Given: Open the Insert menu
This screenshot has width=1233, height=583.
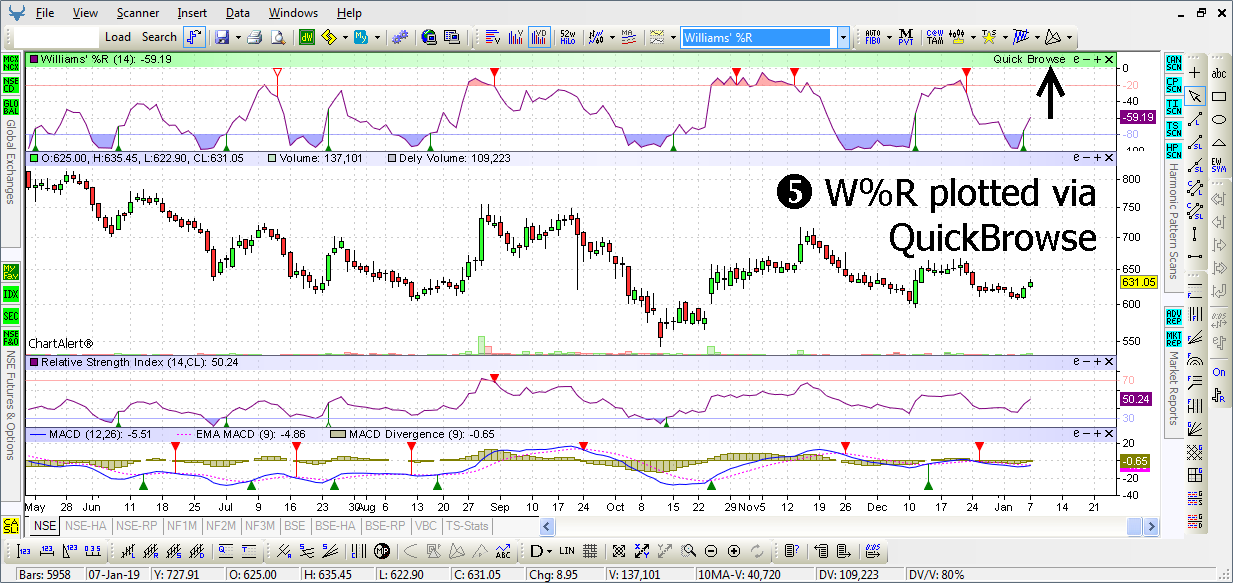Looking at the screenshot, I should pos(192,13).
